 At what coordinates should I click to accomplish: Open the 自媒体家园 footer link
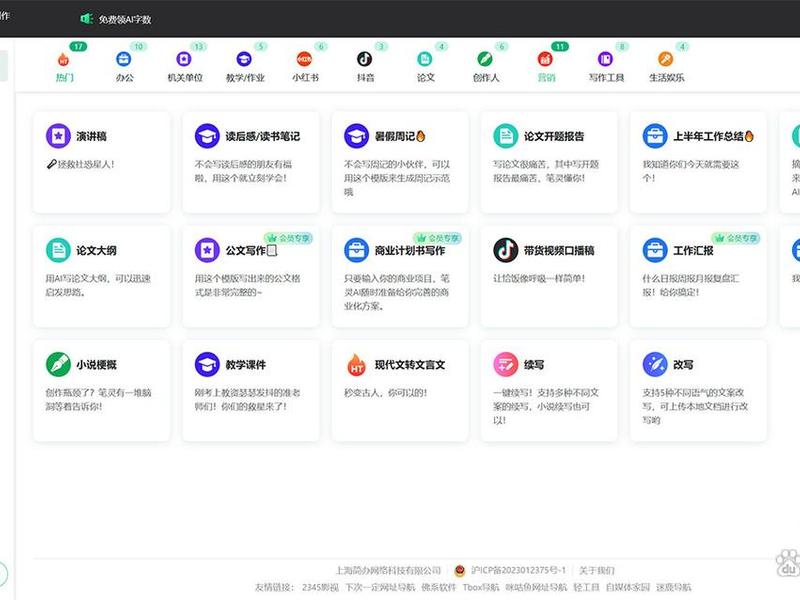click(x=628, y=587)
